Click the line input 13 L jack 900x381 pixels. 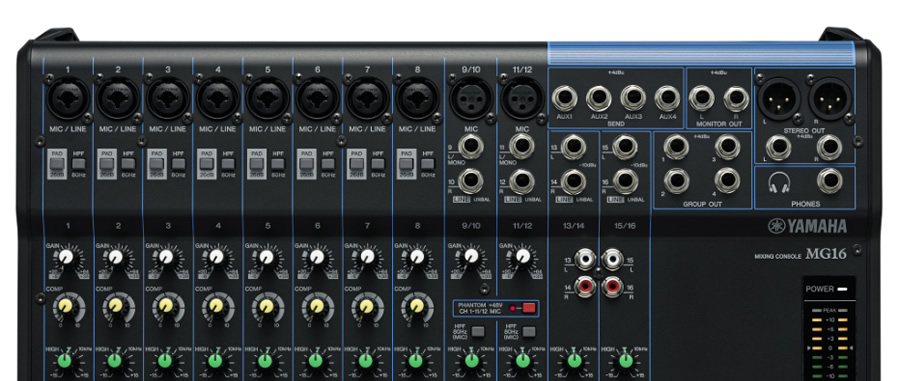point(573,147)
